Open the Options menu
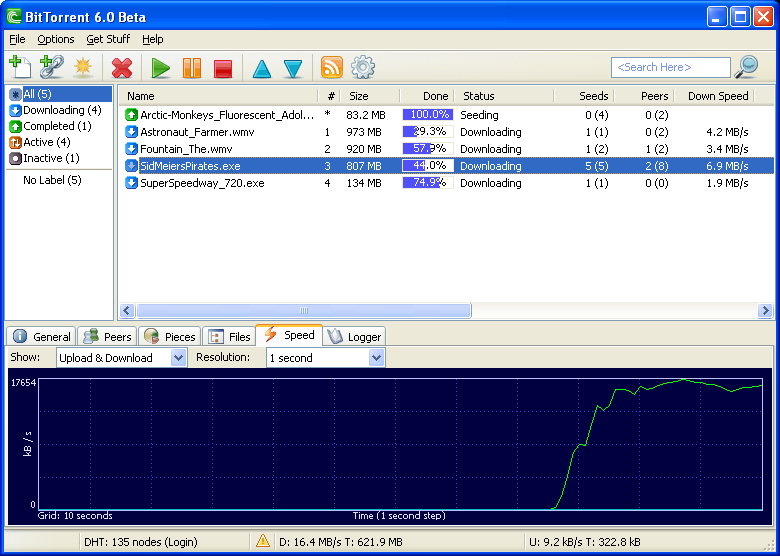 (x=56, y=39)
